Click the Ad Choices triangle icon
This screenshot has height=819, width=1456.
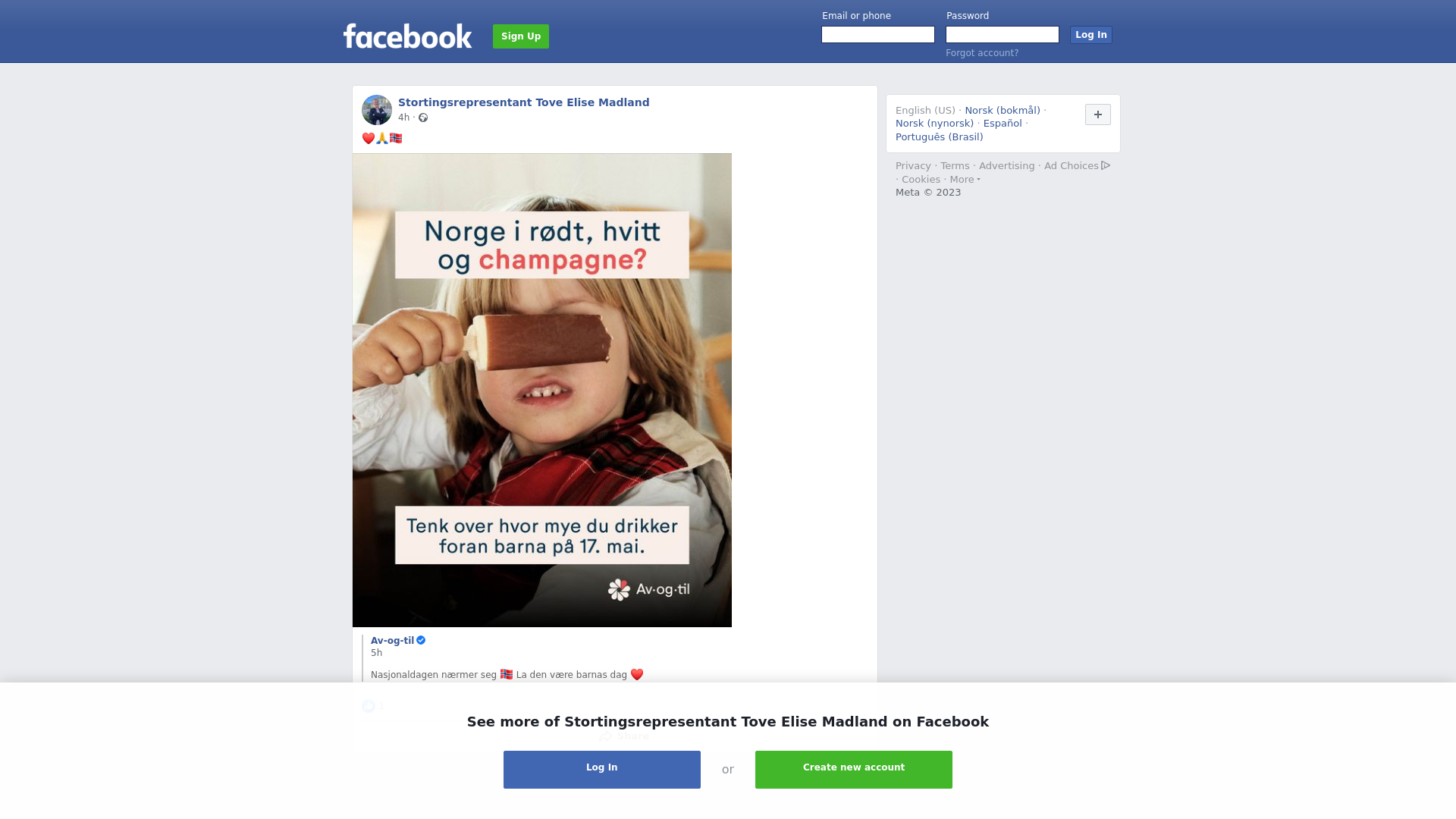coord(1106,165)
